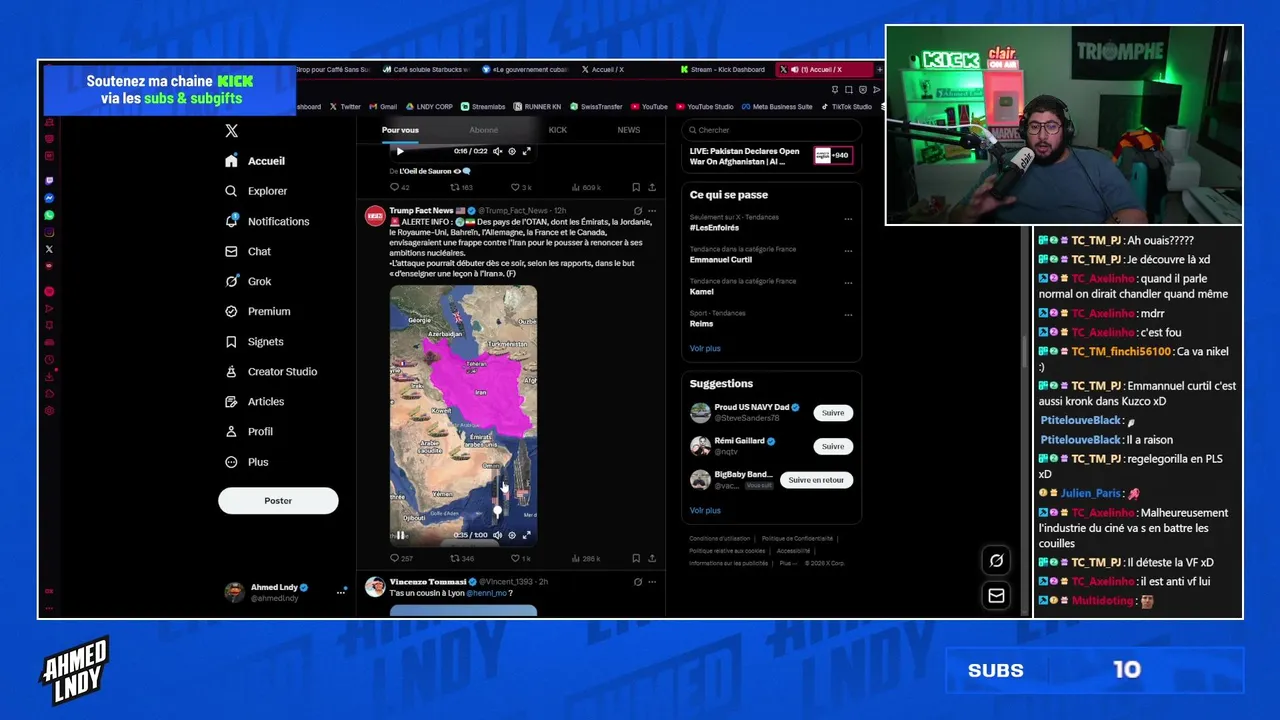This screenshot has width=1280, height=720.
Task: Open Signets bookmarks
Action: (x=255, y=341)
